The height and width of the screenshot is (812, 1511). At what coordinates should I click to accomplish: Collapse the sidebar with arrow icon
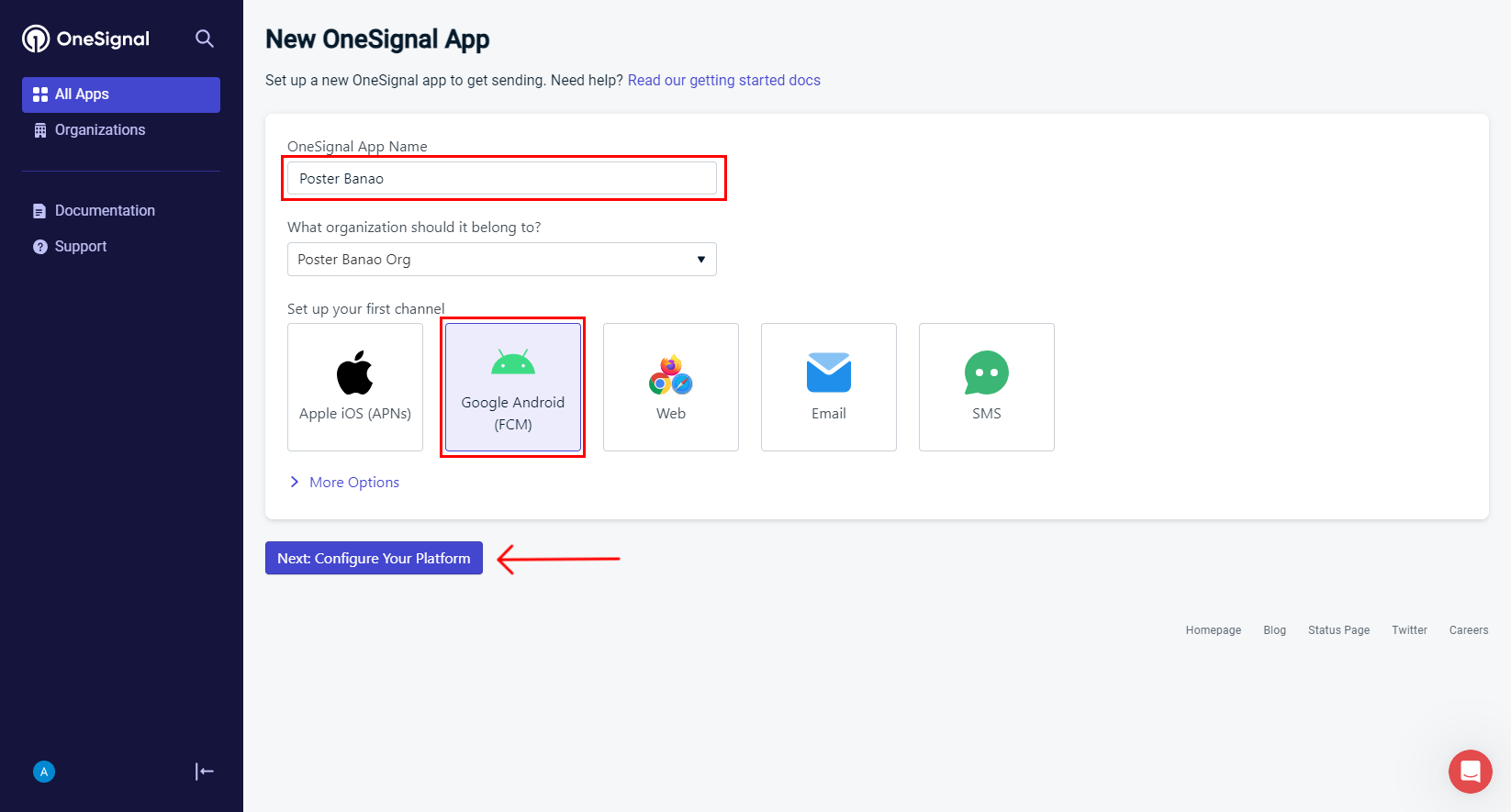coord(205,772)
